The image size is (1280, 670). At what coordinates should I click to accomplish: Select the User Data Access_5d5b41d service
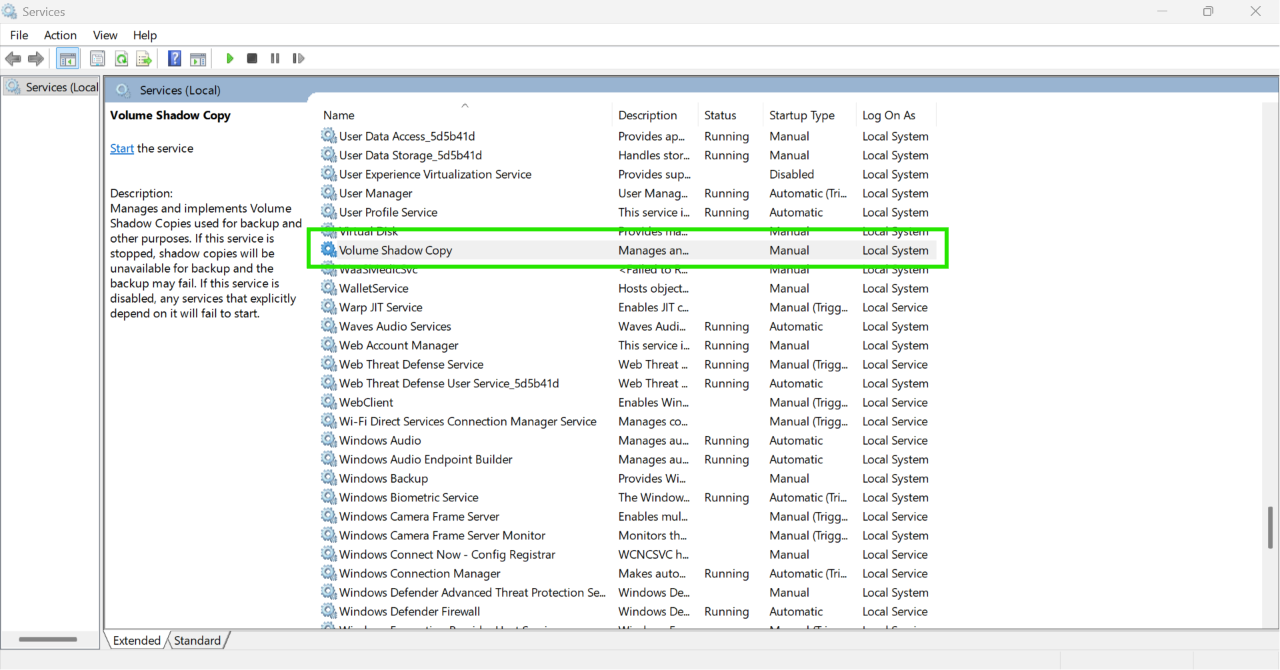click(627, 136)
